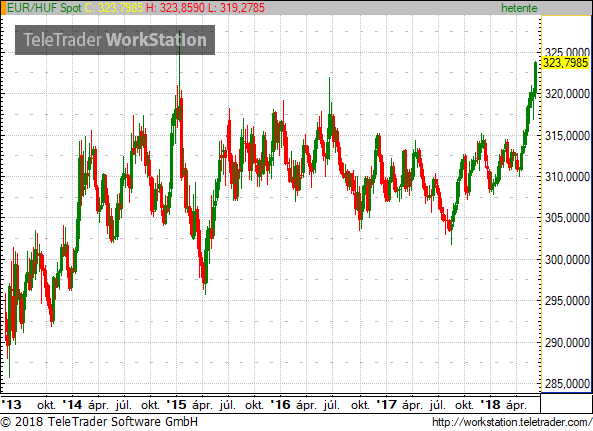Click the '16 year marker on the time axis
This screenshot has width=593, height=431.
click(281, 405)
